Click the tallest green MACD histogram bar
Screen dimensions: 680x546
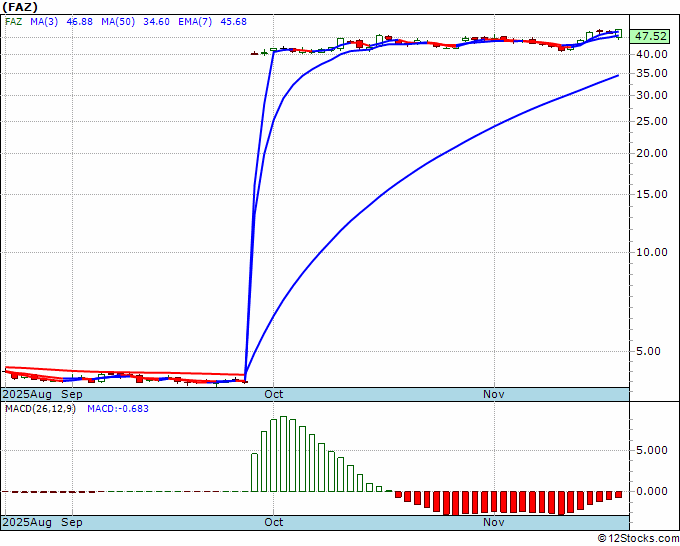click(283, 454)
